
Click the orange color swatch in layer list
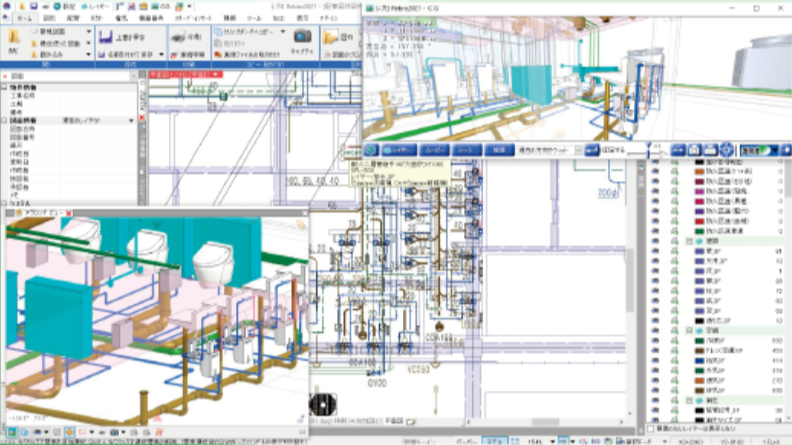(699, 171)
